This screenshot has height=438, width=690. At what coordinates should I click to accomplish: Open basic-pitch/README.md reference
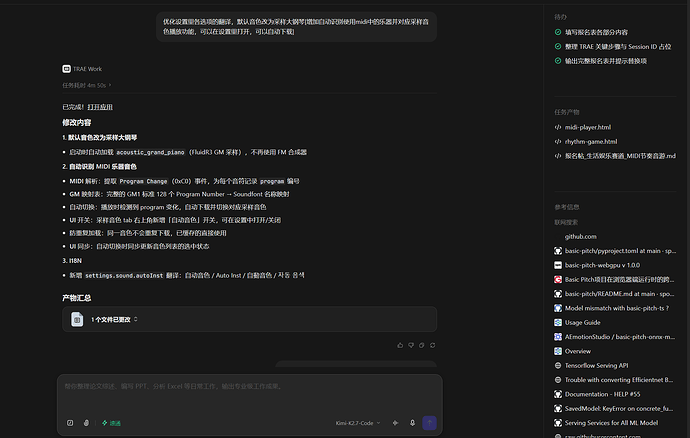point(619,294)
